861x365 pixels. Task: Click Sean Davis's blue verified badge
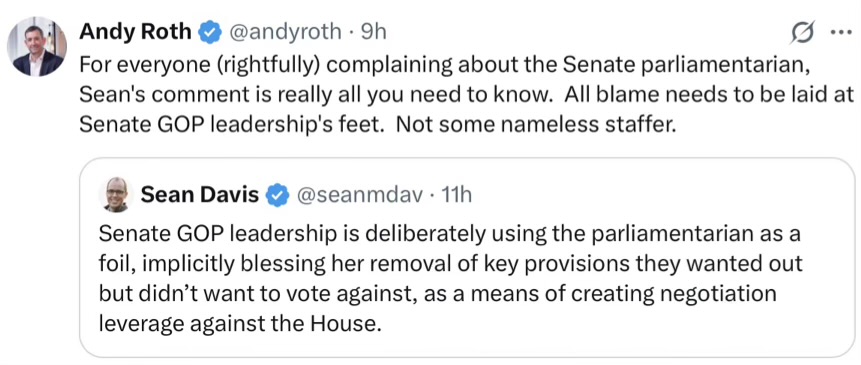277,195
